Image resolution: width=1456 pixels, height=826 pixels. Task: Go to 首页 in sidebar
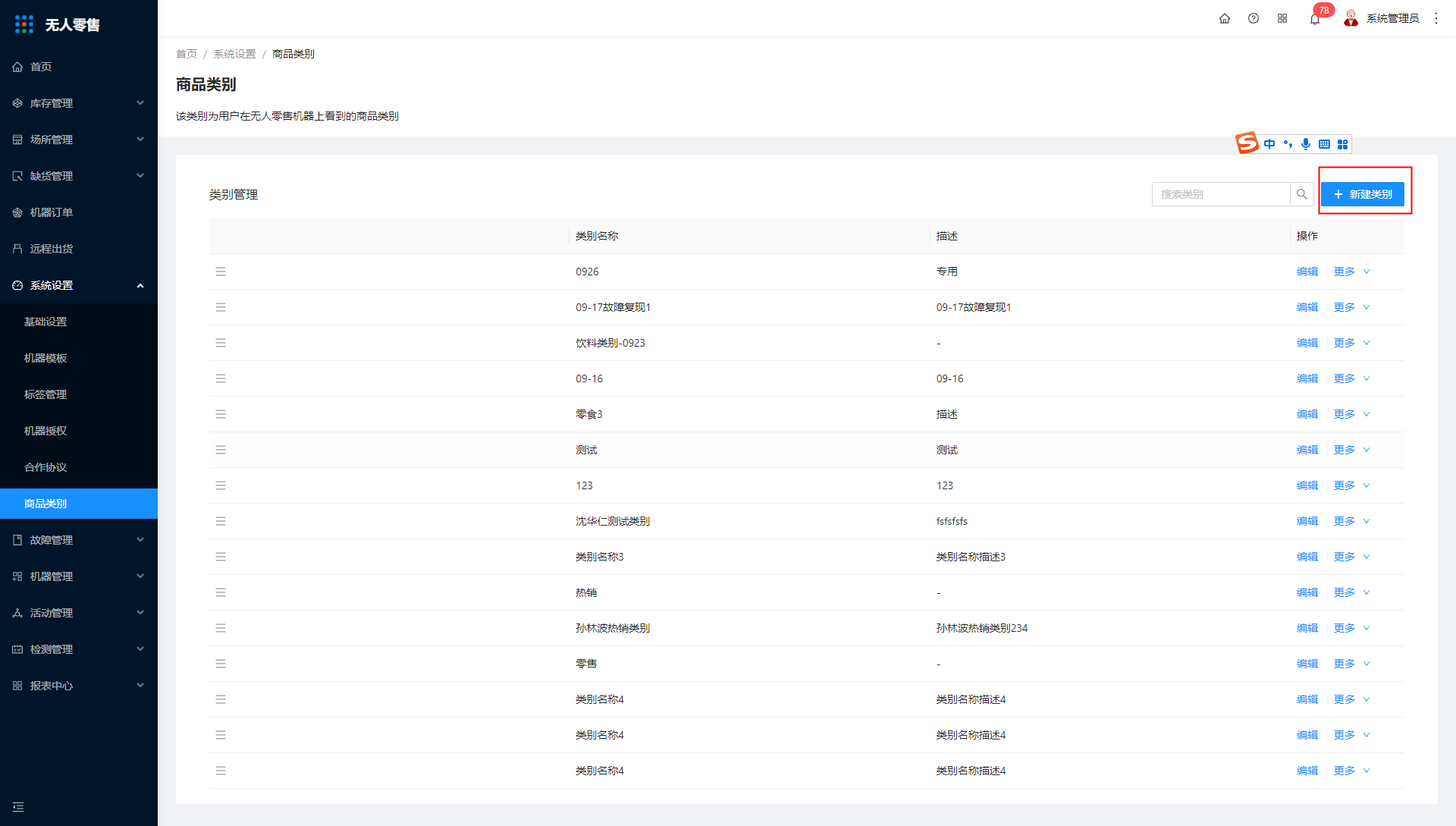pyautogui.click(x=79, y=67)
